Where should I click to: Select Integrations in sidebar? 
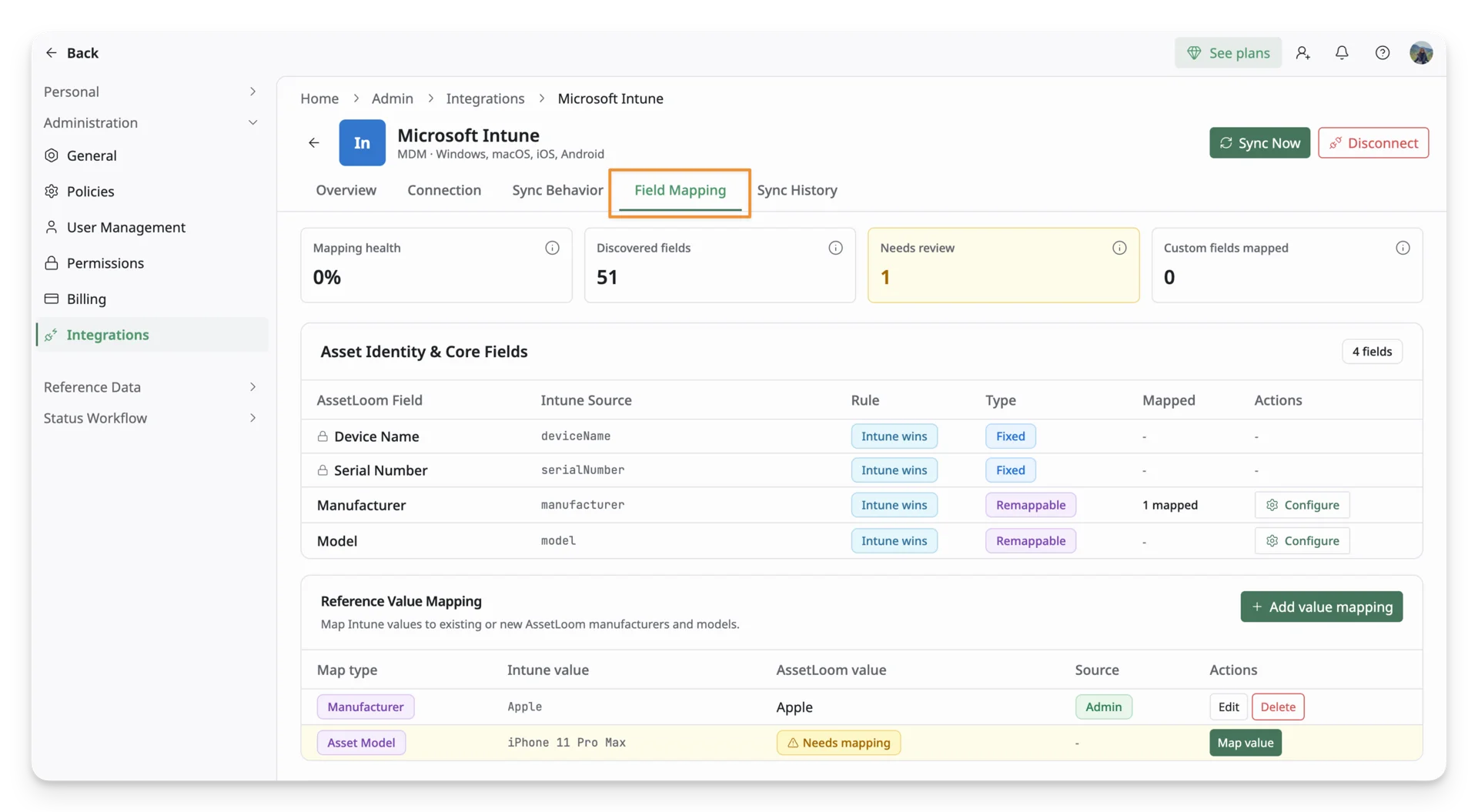151,335
